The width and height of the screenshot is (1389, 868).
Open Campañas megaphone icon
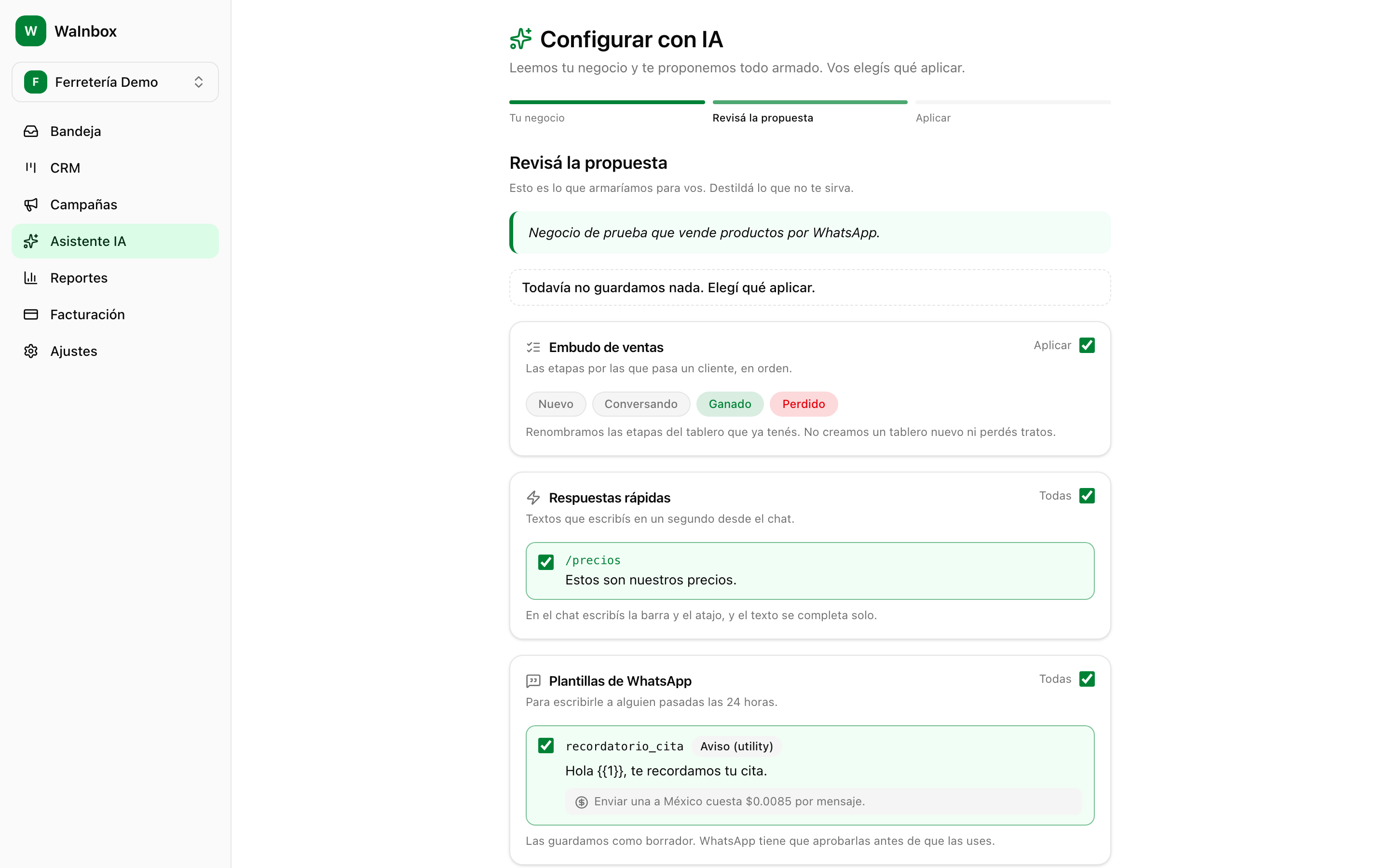coord(31,204)
